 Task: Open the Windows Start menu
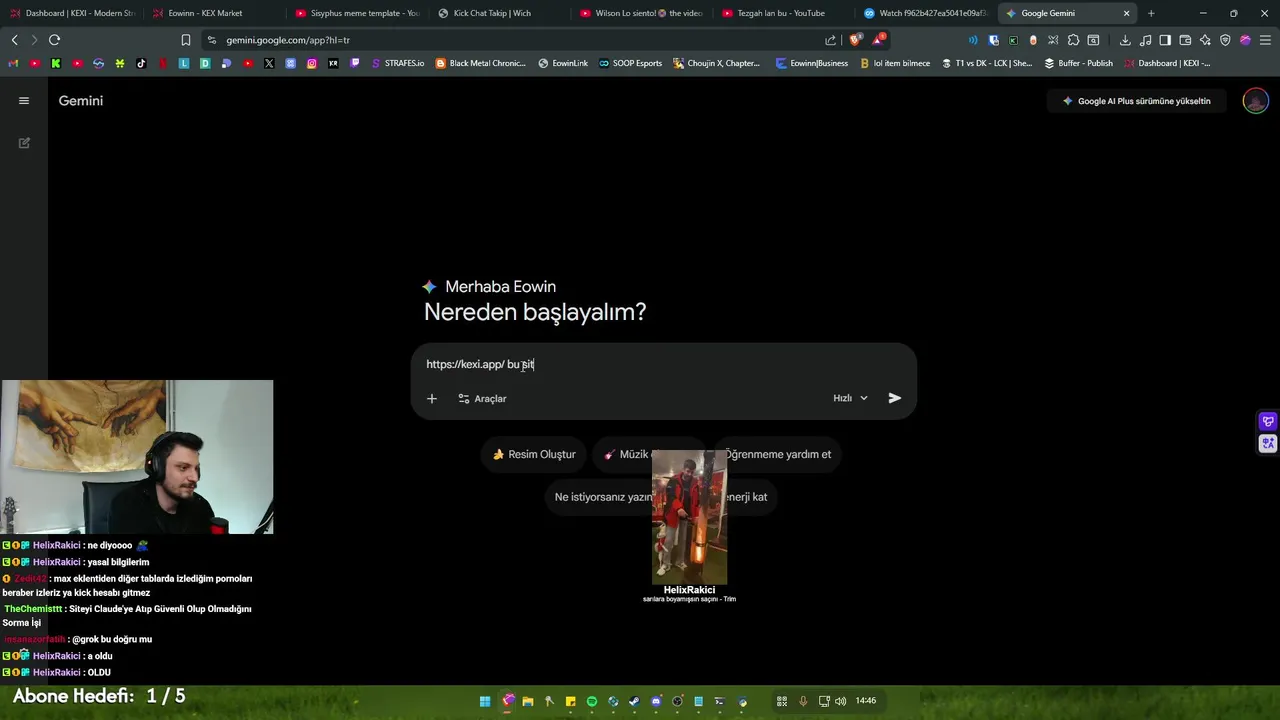click(x=485, y=701)
